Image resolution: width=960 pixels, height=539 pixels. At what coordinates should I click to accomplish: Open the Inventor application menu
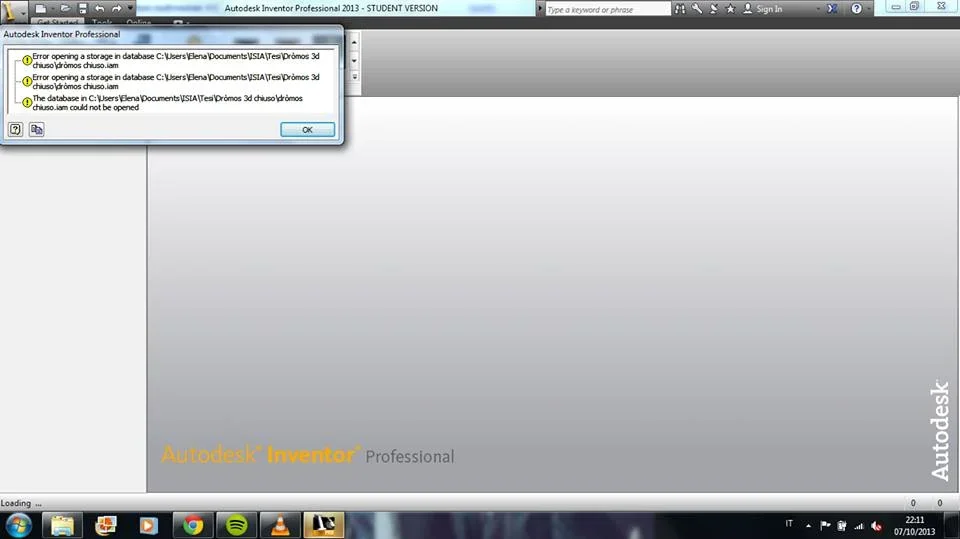click(13, 10)
